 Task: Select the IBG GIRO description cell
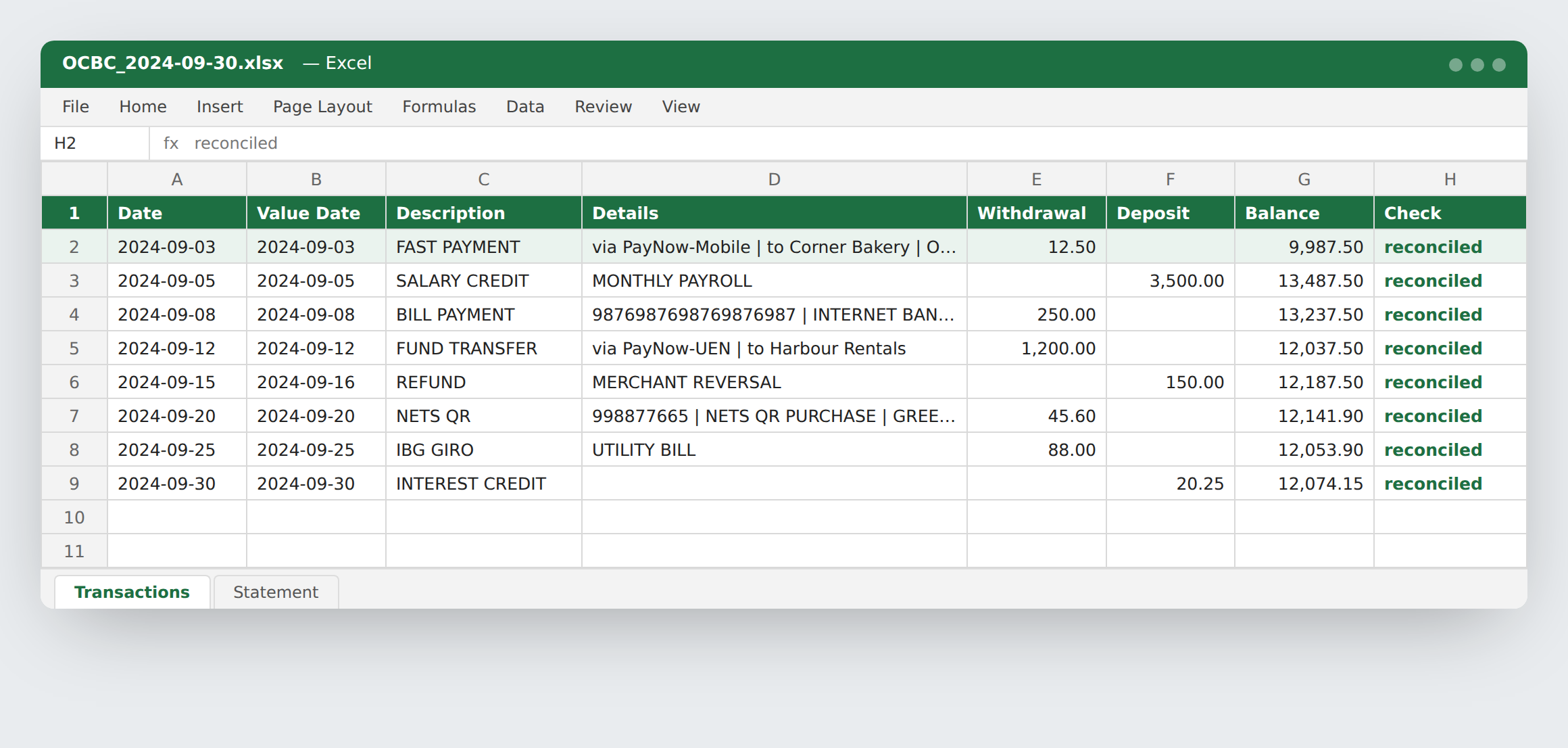click(484, 450)
